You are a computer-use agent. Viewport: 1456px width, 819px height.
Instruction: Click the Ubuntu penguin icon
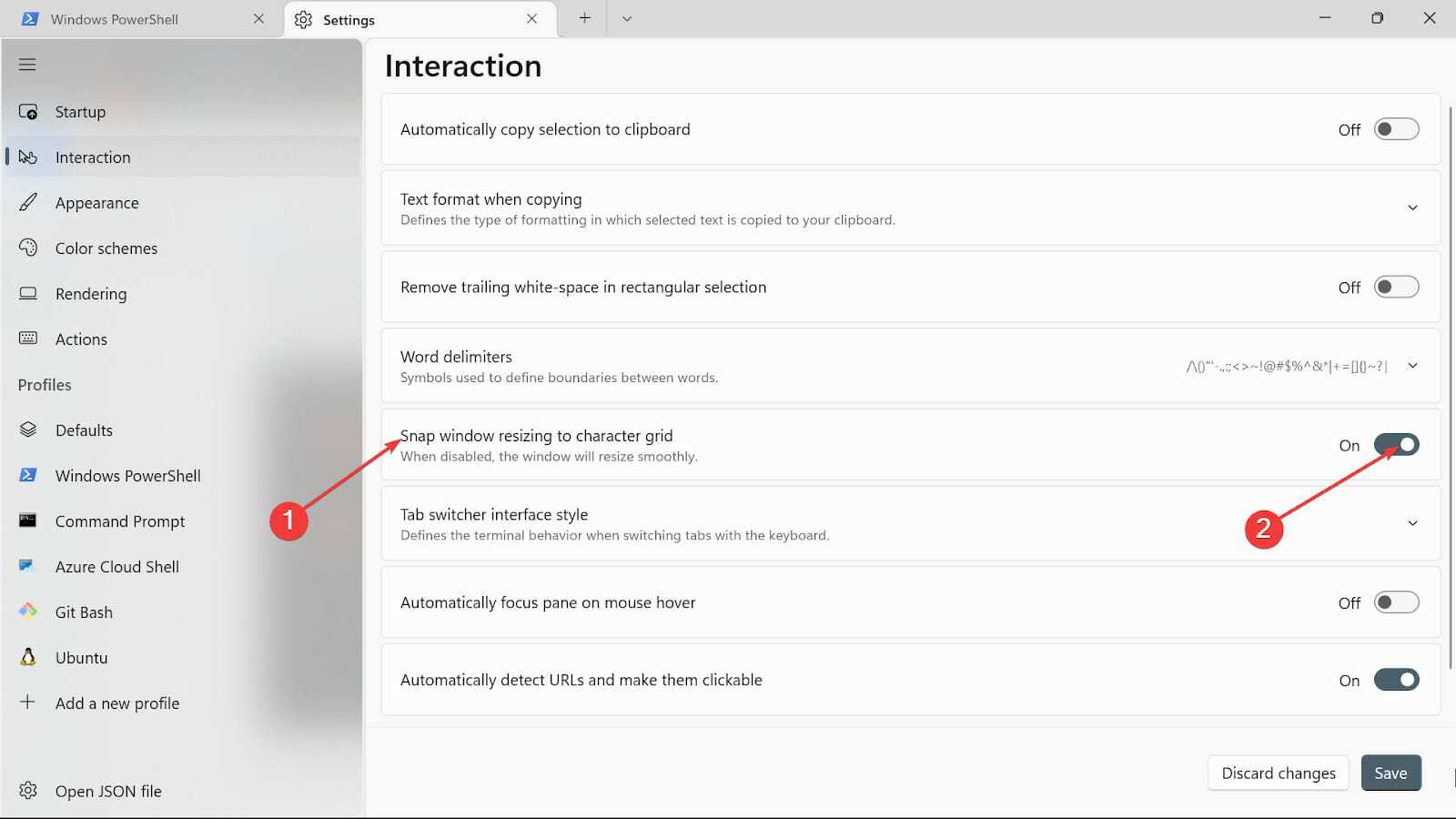pyautogui.click(x=28, y=657)
